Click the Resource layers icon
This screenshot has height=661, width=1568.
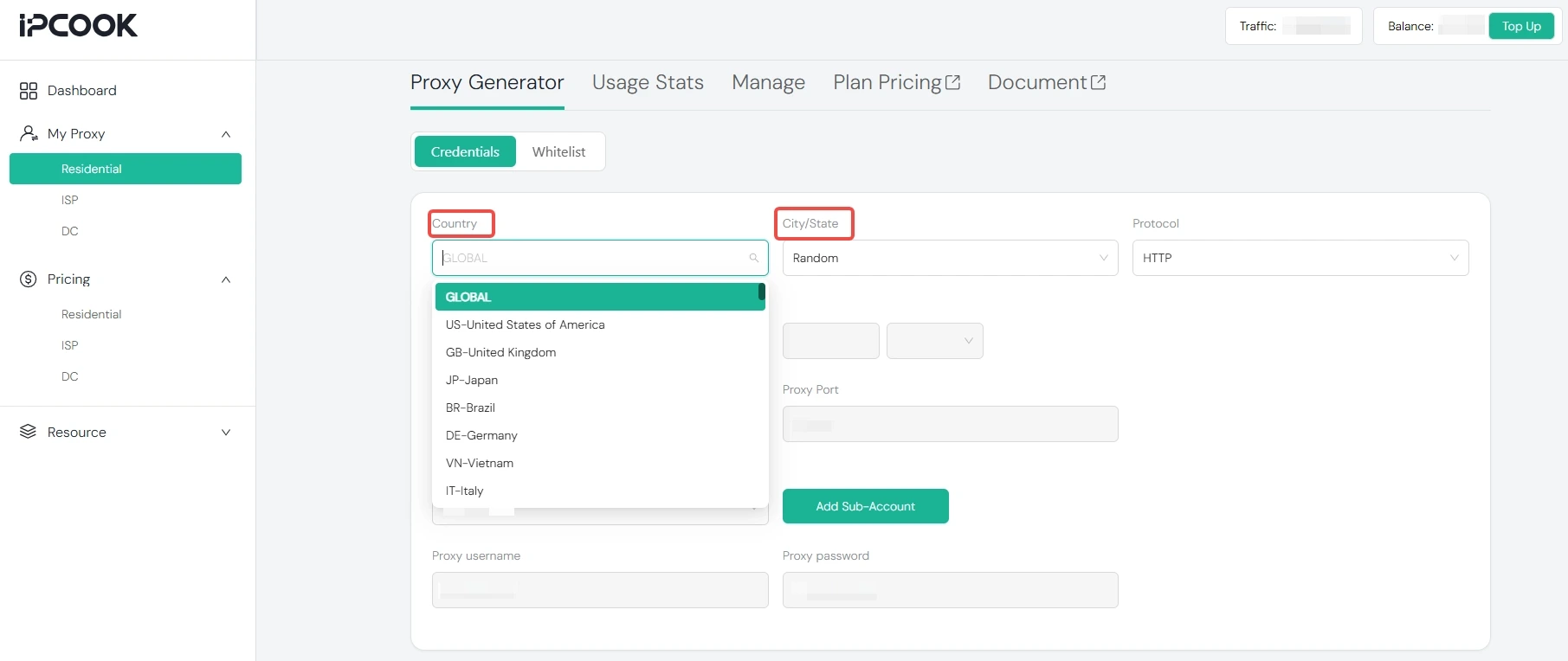(x=29, y=432)
